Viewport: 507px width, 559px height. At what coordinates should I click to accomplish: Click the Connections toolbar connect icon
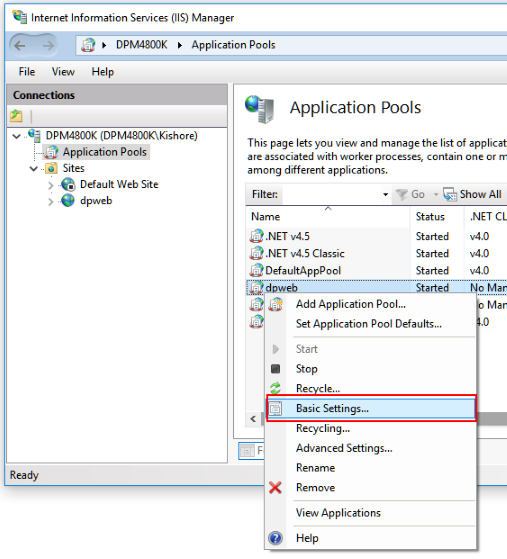tap(16, 116)
